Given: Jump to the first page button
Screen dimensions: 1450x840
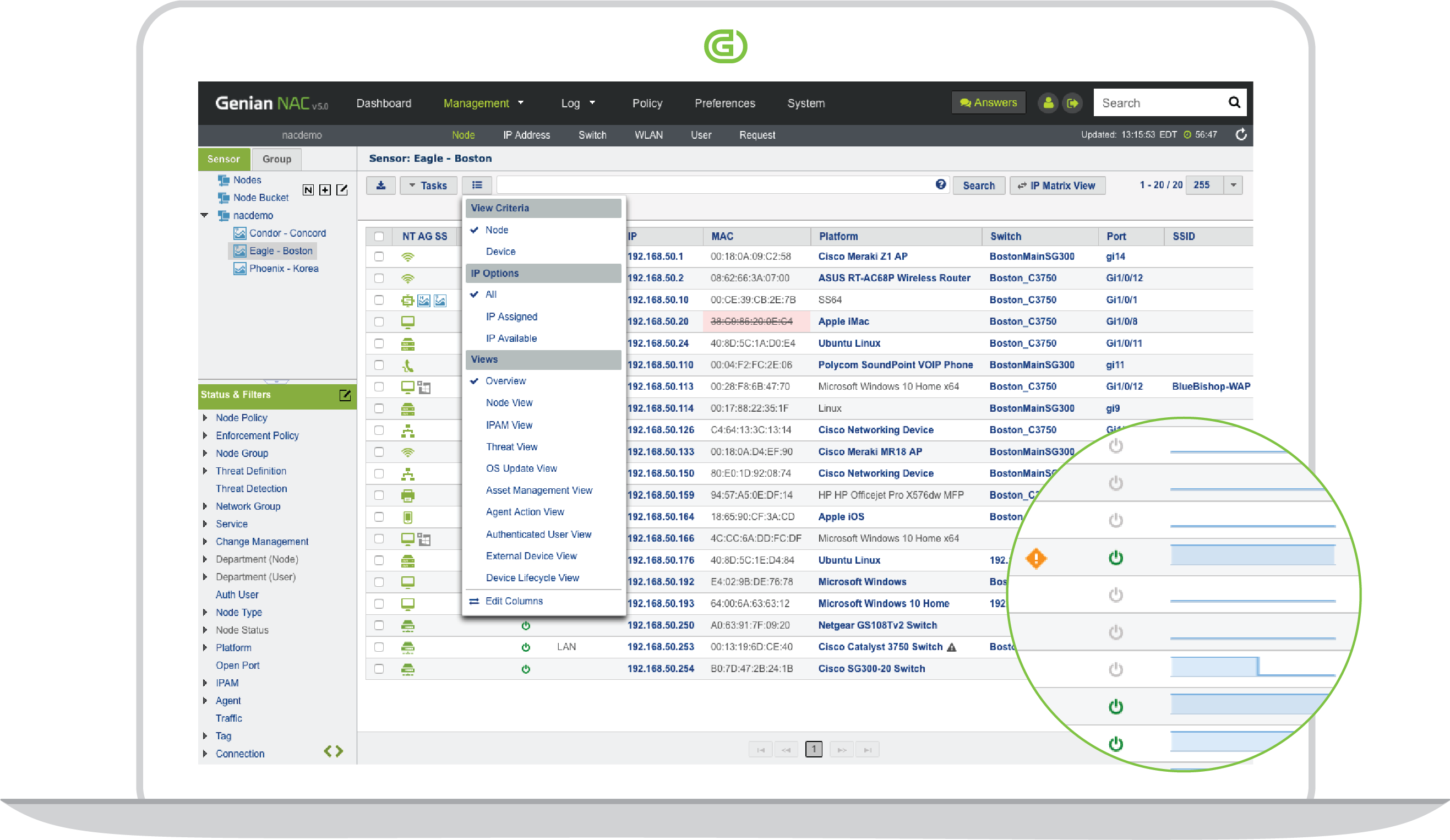Looking at the screenshot, I should click(x=760, y=750).
